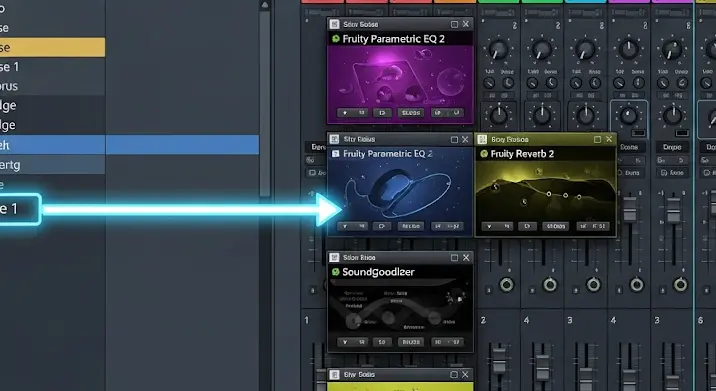Image resolution: width=716 pixels, height=391 pixels.
Task: Click the top large knob on the cyan-topped mixer channel
Action: 585,49
